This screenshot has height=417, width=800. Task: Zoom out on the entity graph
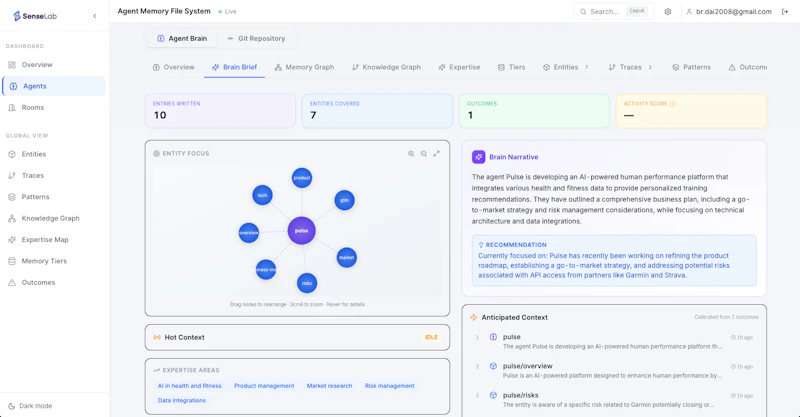(x=423, y=154)
